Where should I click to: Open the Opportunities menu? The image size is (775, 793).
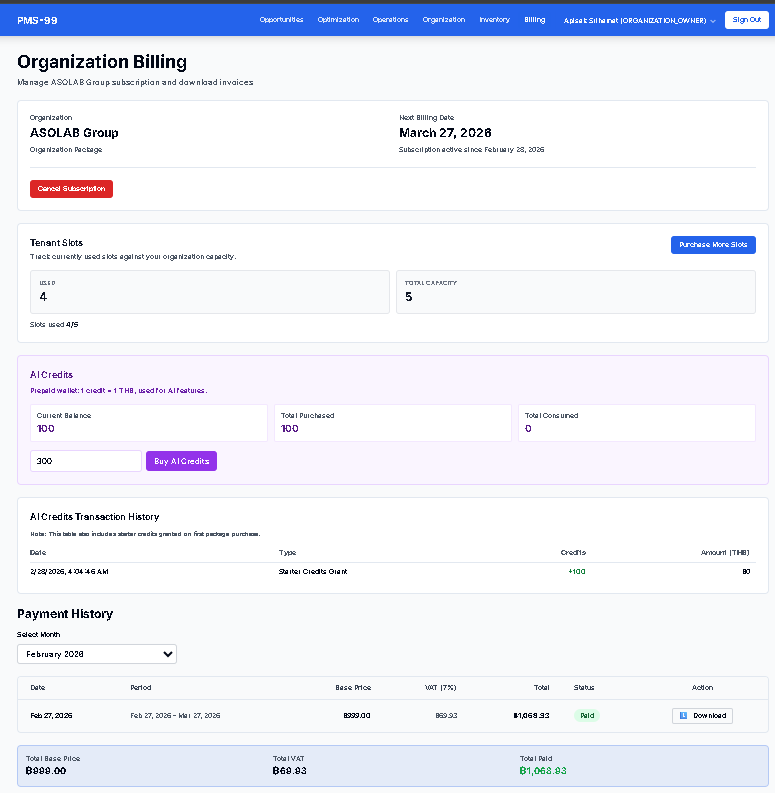[x=281, y=20]
